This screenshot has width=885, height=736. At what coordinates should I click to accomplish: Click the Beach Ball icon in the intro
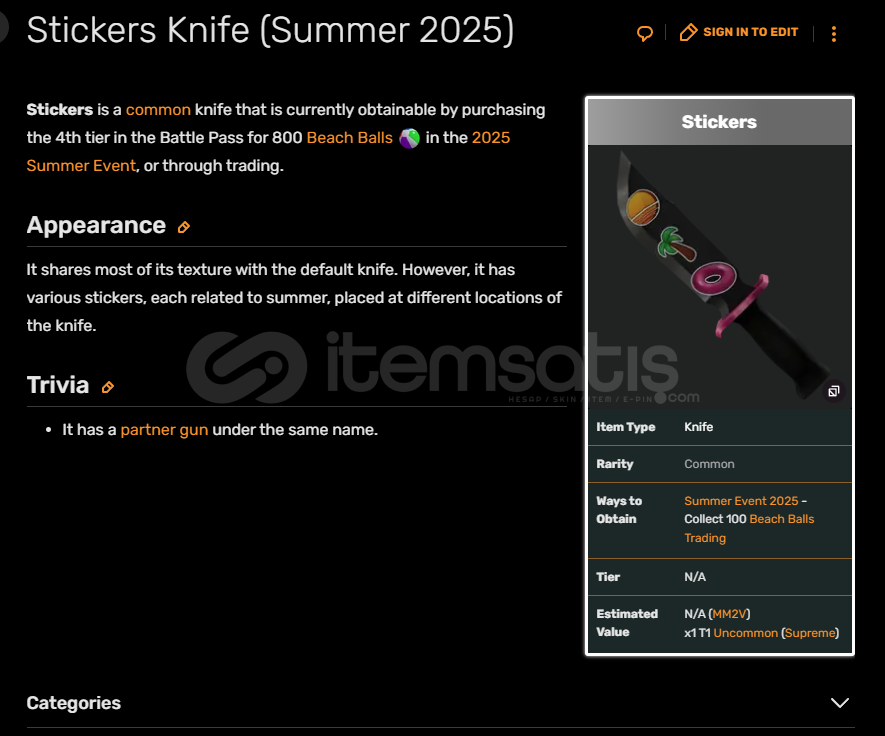point(409,138)
